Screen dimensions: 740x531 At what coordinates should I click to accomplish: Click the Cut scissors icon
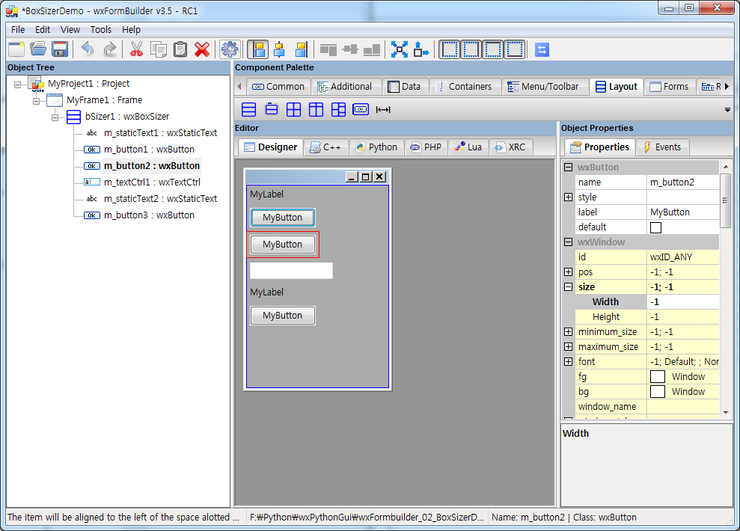(x=136, y=49)
